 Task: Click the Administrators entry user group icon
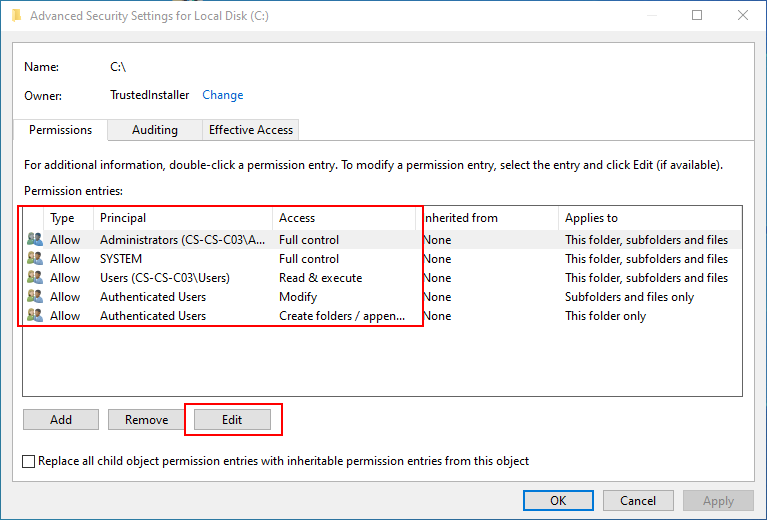click(34, 239)
